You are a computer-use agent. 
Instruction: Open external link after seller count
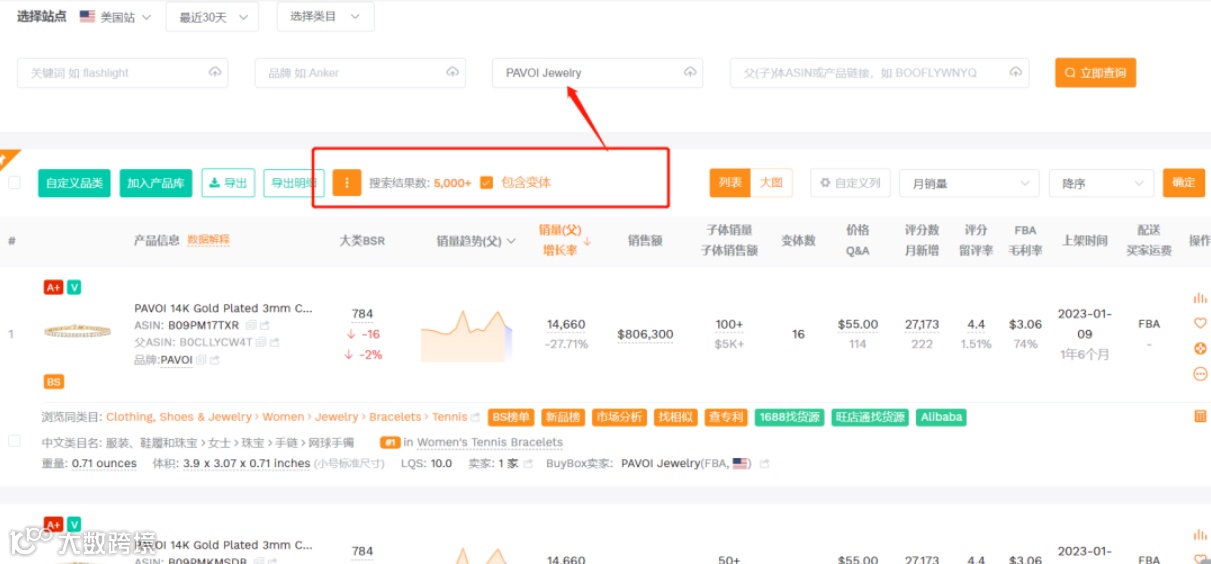(x=526, y=464)
